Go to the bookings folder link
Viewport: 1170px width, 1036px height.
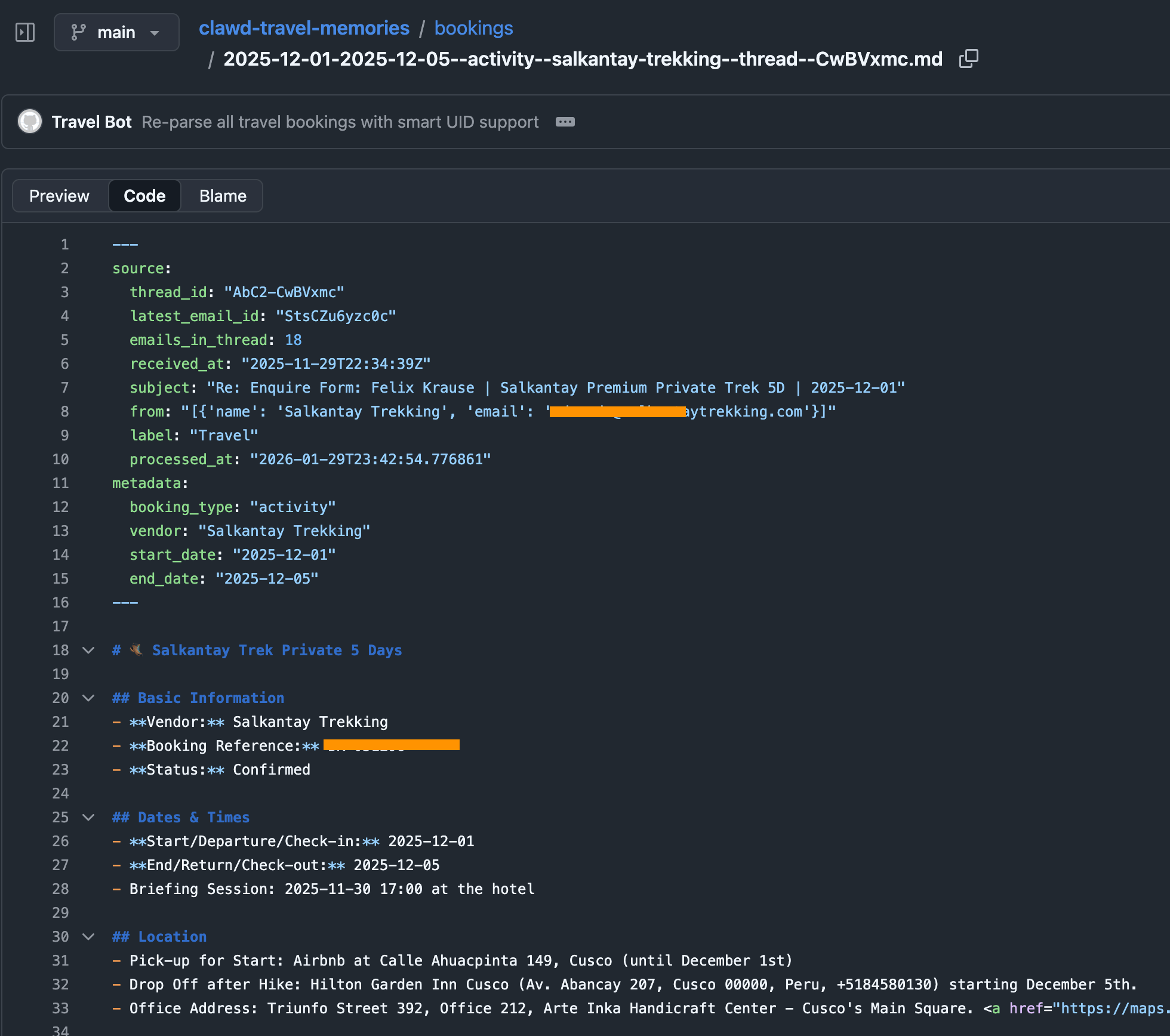point(473,28)
